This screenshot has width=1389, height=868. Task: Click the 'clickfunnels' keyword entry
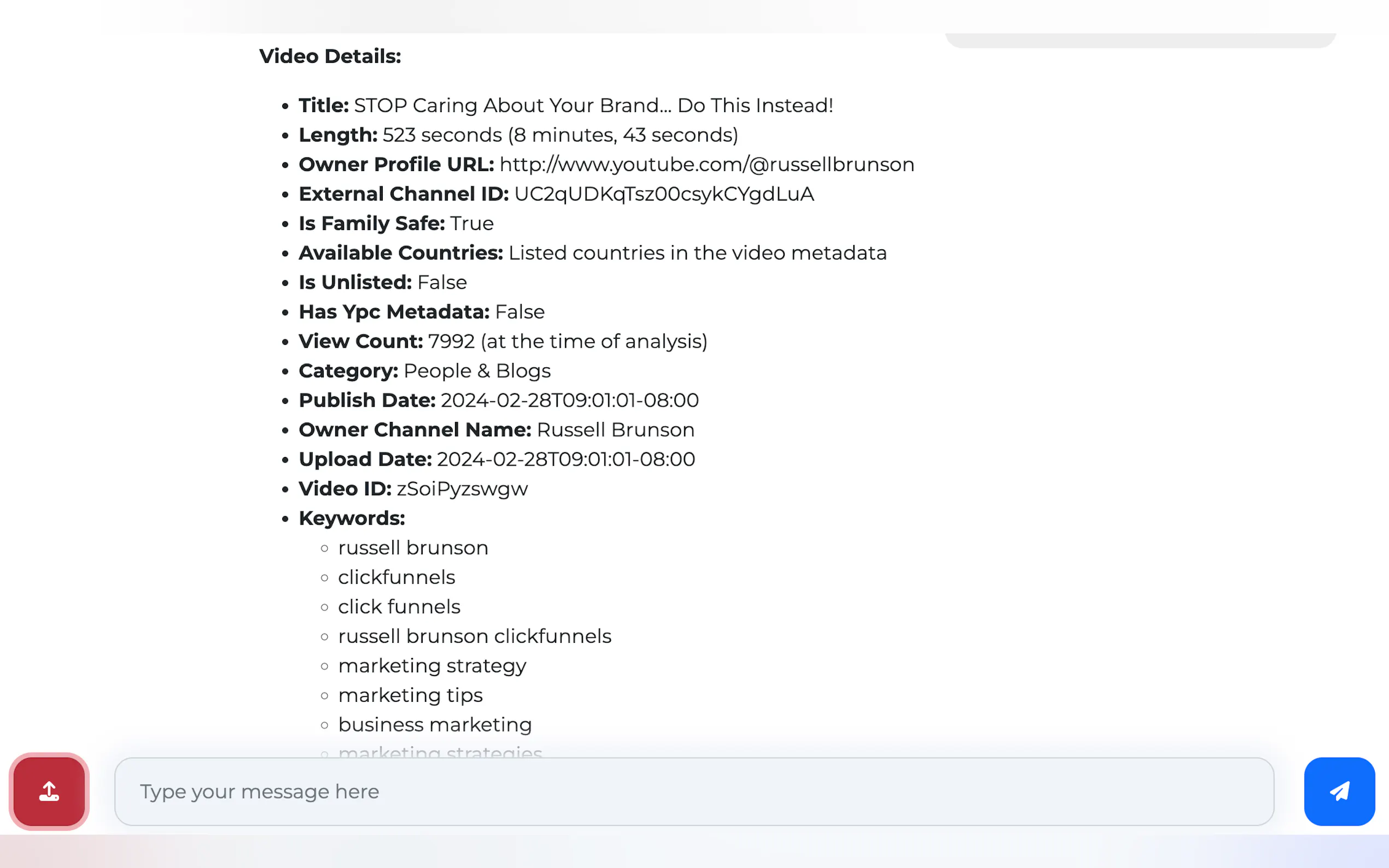[x=396, y=578]
